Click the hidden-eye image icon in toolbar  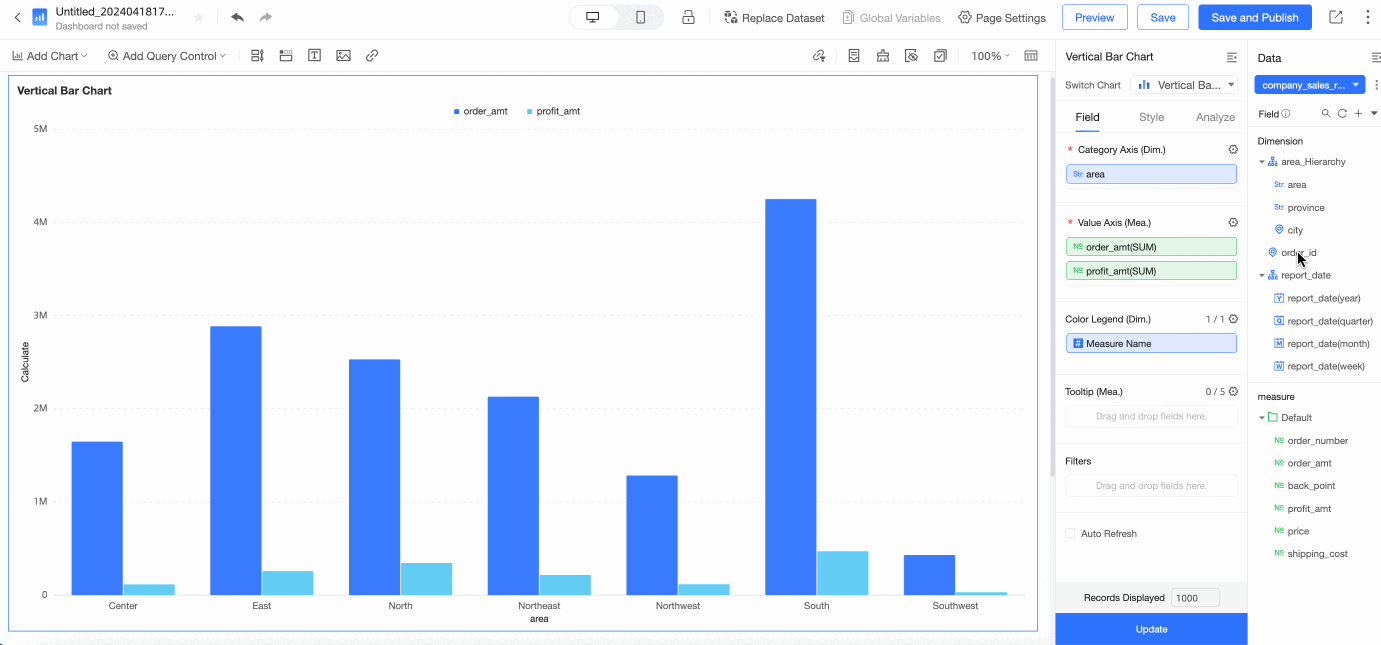click(911, 56)
